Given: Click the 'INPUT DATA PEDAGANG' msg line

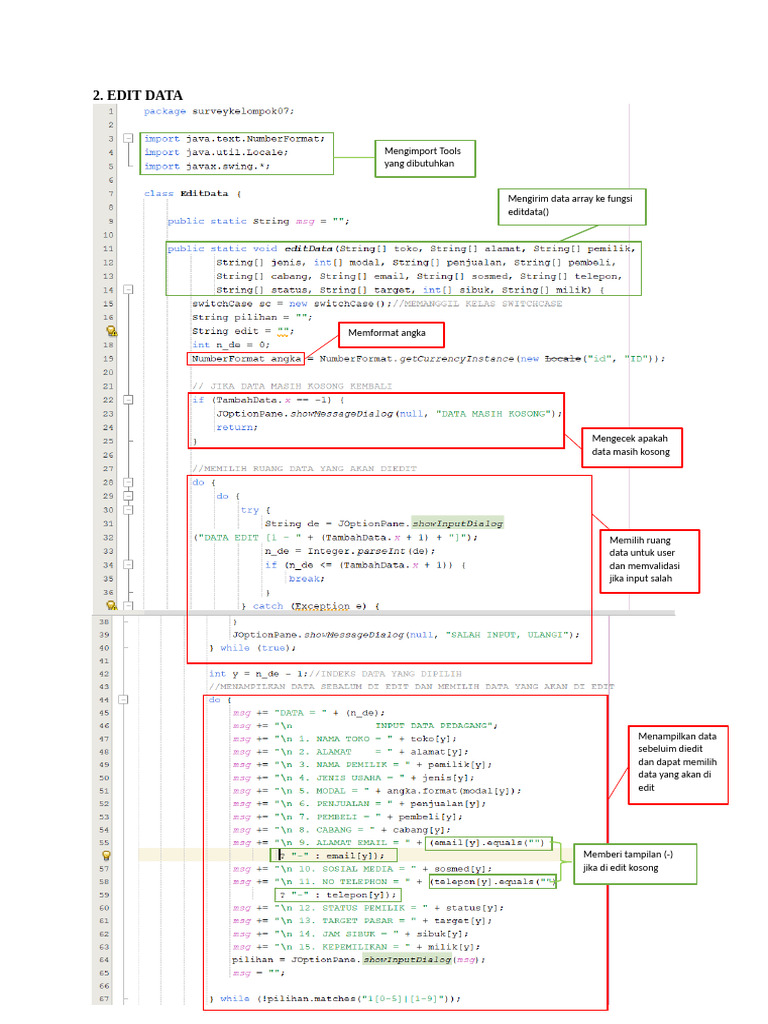Looking at the screenshot, I should [x=366, y=726].
